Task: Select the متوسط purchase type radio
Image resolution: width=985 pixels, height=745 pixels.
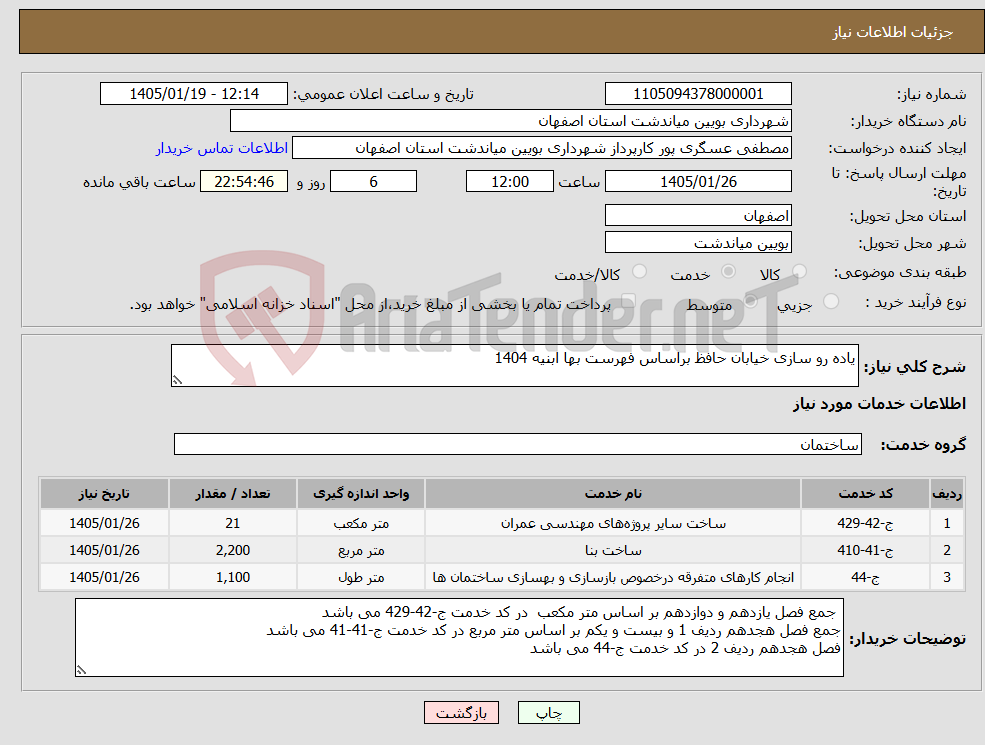Action: pos(751,302)
